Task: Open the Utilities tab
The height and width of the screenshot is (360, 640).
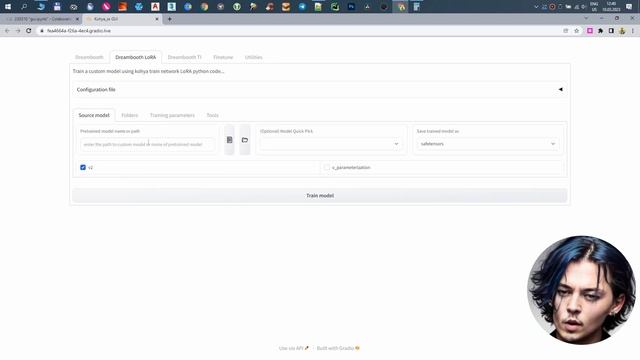Action: pyautogui.click(x=253, y=57)
